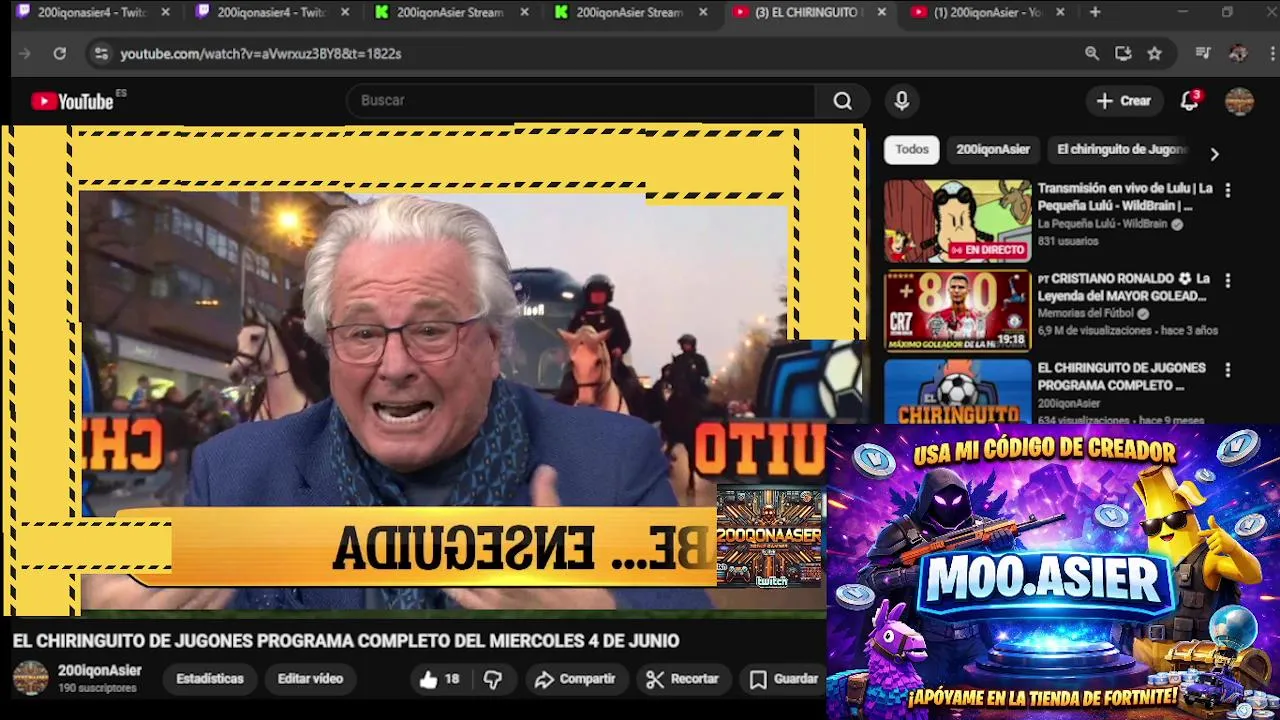Open El Chiringuito suggested video thumbnail

click(957, 391)
